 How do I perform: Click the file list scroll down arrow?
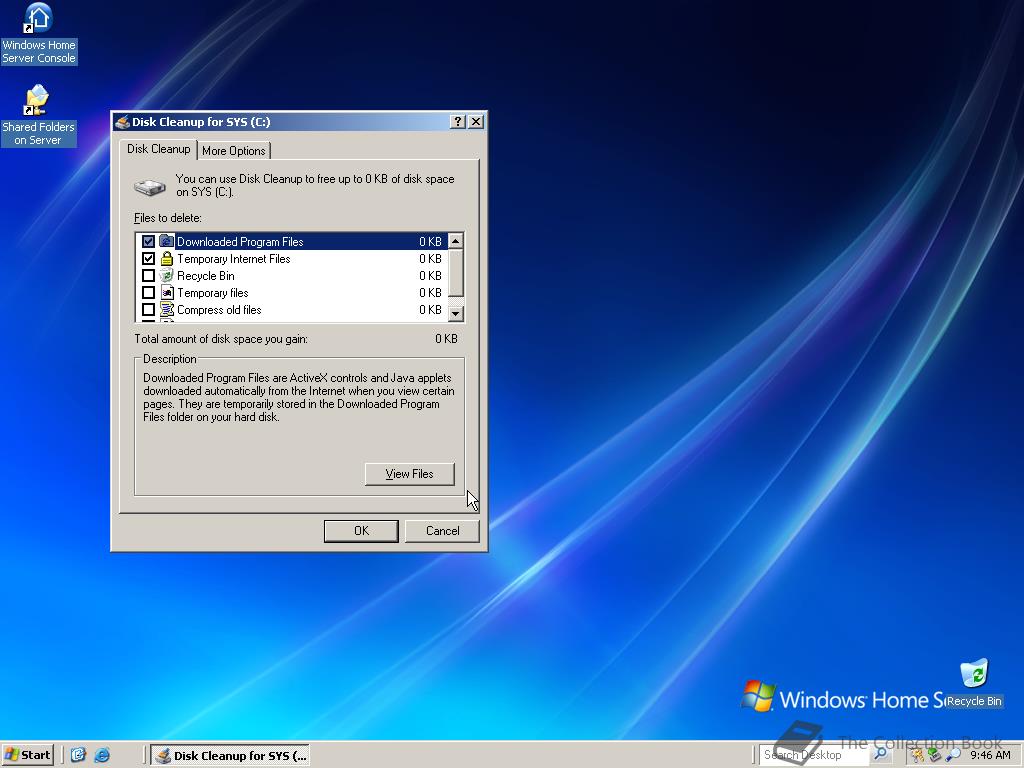(x=456, y=313)
